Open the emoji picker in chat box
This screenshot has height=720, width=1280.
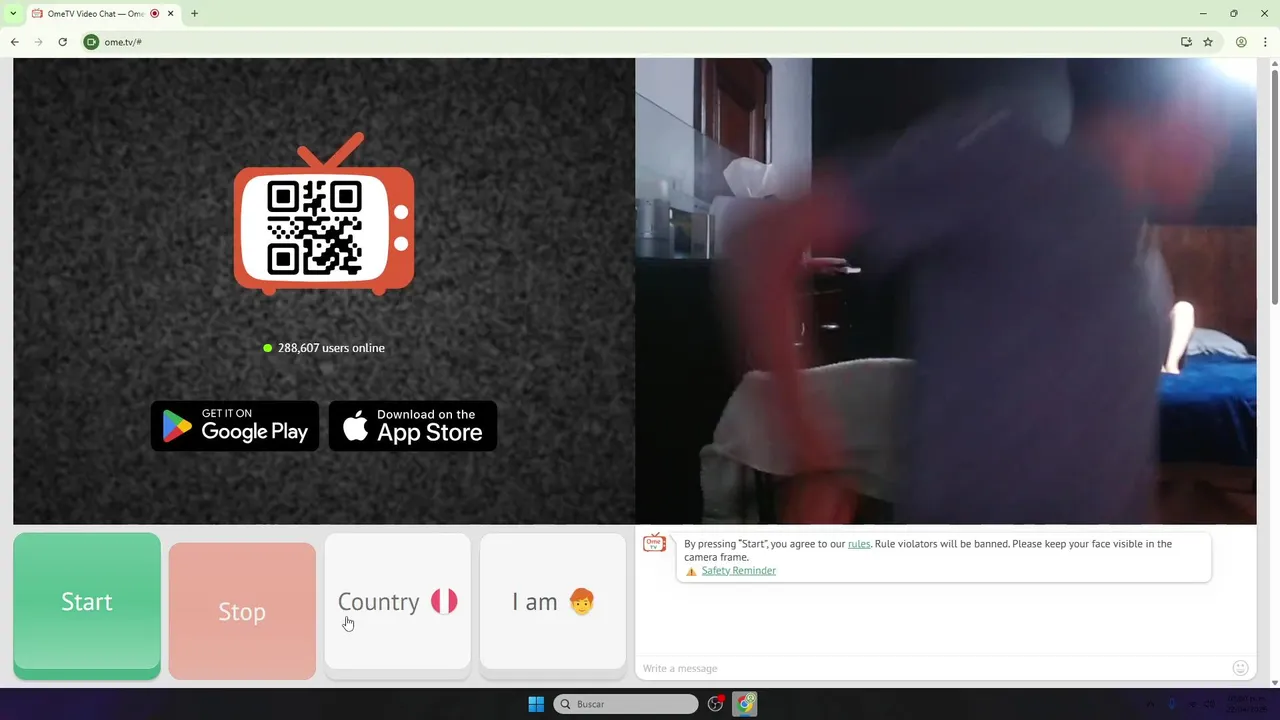click(1240, 668)
